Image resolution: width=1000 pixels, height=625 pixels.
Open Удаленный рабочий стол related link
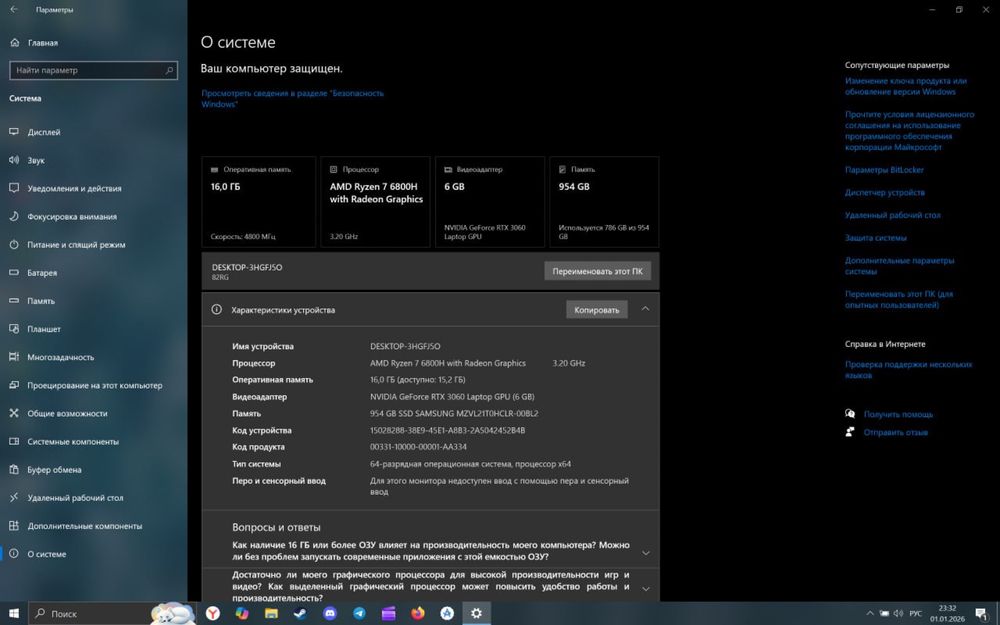pyautogui.click(x=892, y=215)
